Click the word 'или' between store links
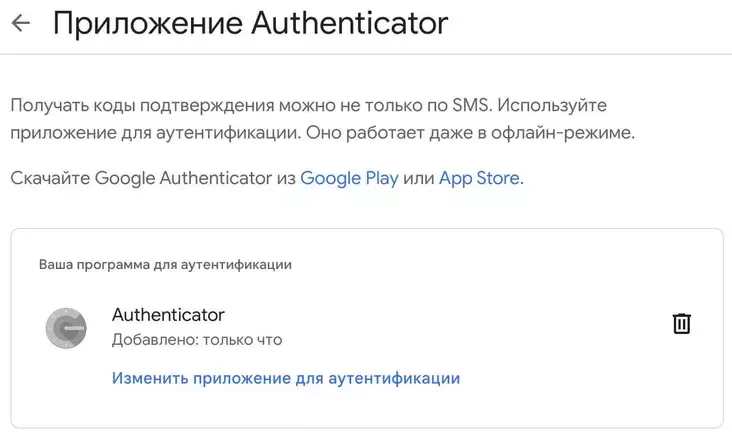The width and height of the screenshot is (732, 440). tap(419, 179)
